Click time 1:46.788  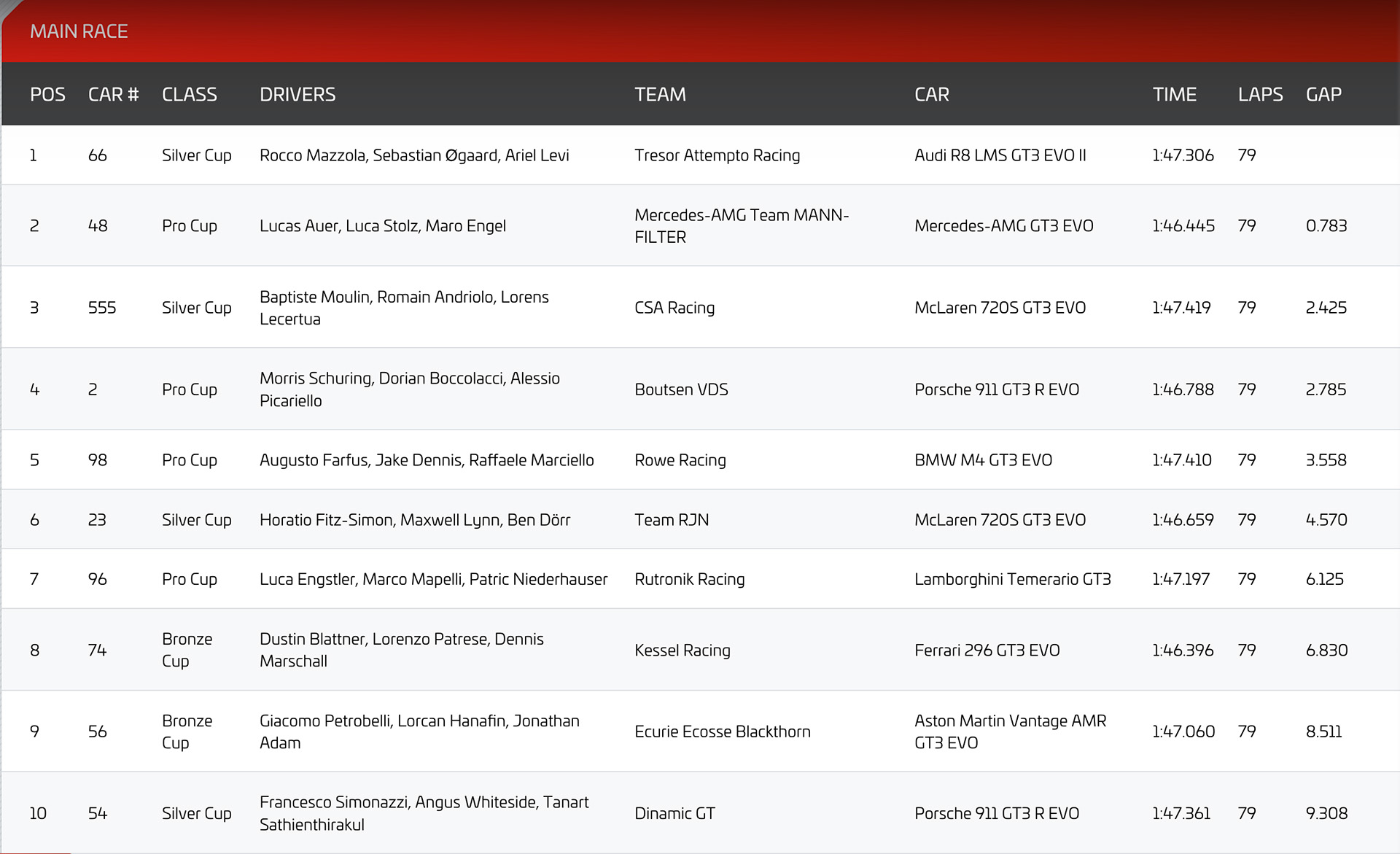(x=1183, y=389)
